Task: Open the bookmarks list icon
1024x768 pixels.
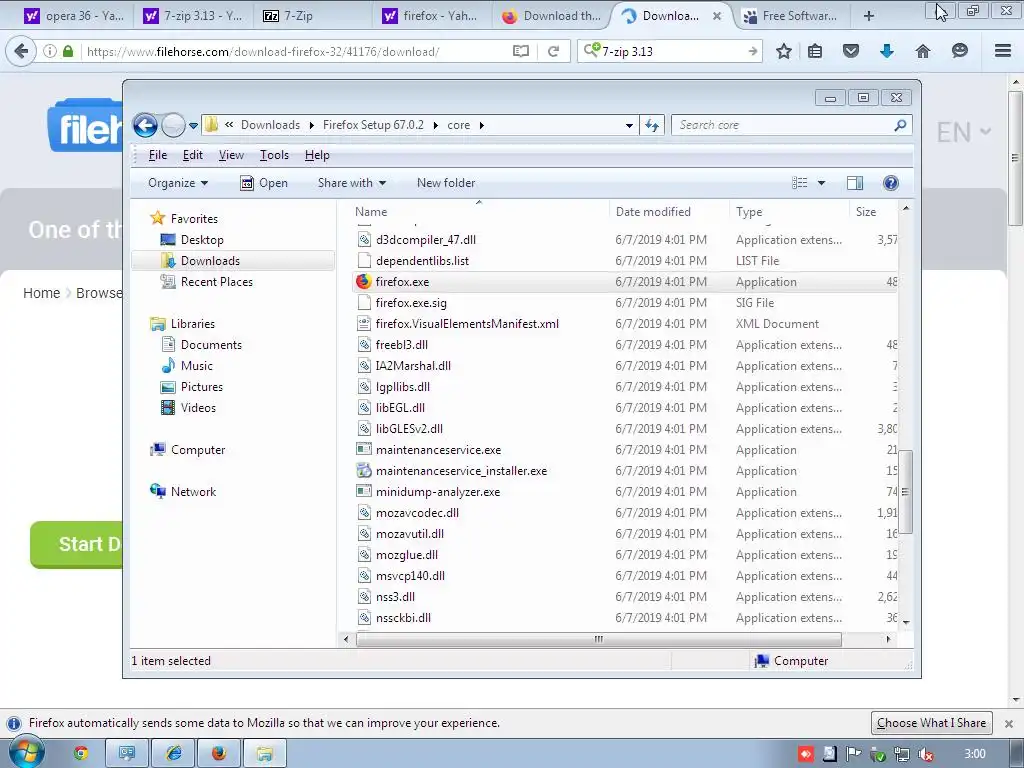Action: (x=815, y=51)
